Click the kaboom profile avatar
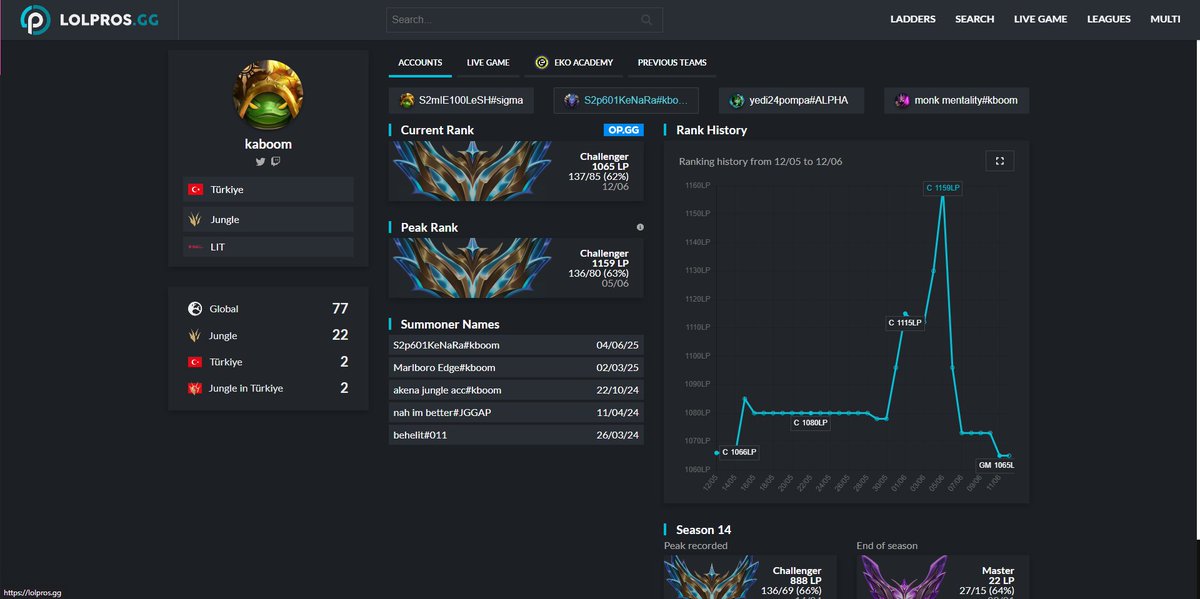Viewport: 1200px width, 599px height. click(268, 95)
